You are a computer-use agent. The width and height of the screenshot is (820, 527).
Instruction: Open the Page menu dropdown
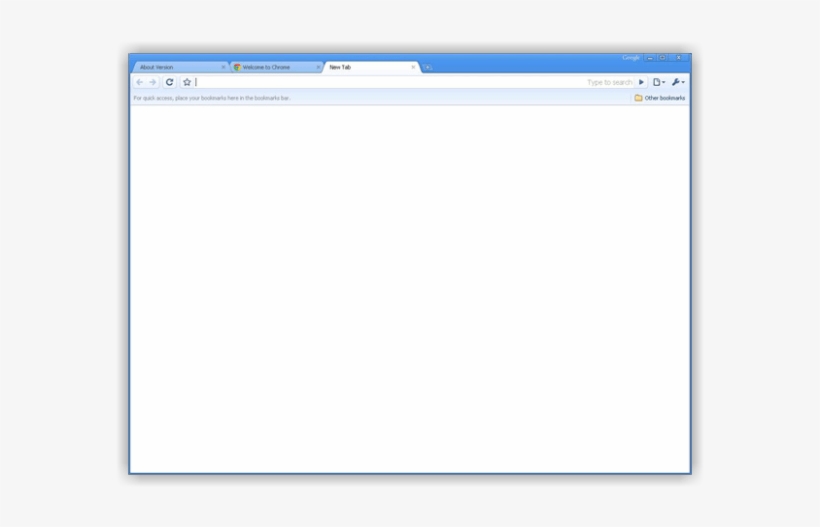(659, 82)
